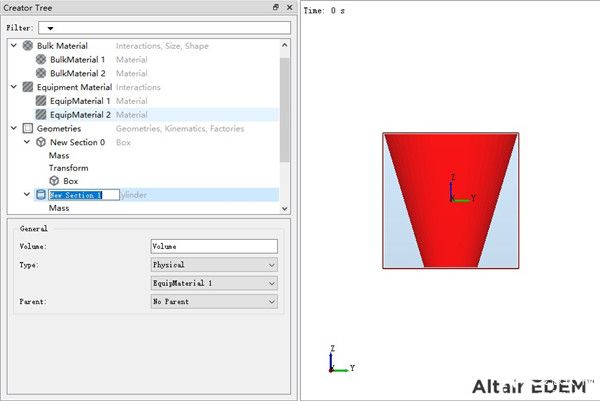Click the 'Time: 0 s' readout
The image size is (600, 401).
tap(324, 11)
